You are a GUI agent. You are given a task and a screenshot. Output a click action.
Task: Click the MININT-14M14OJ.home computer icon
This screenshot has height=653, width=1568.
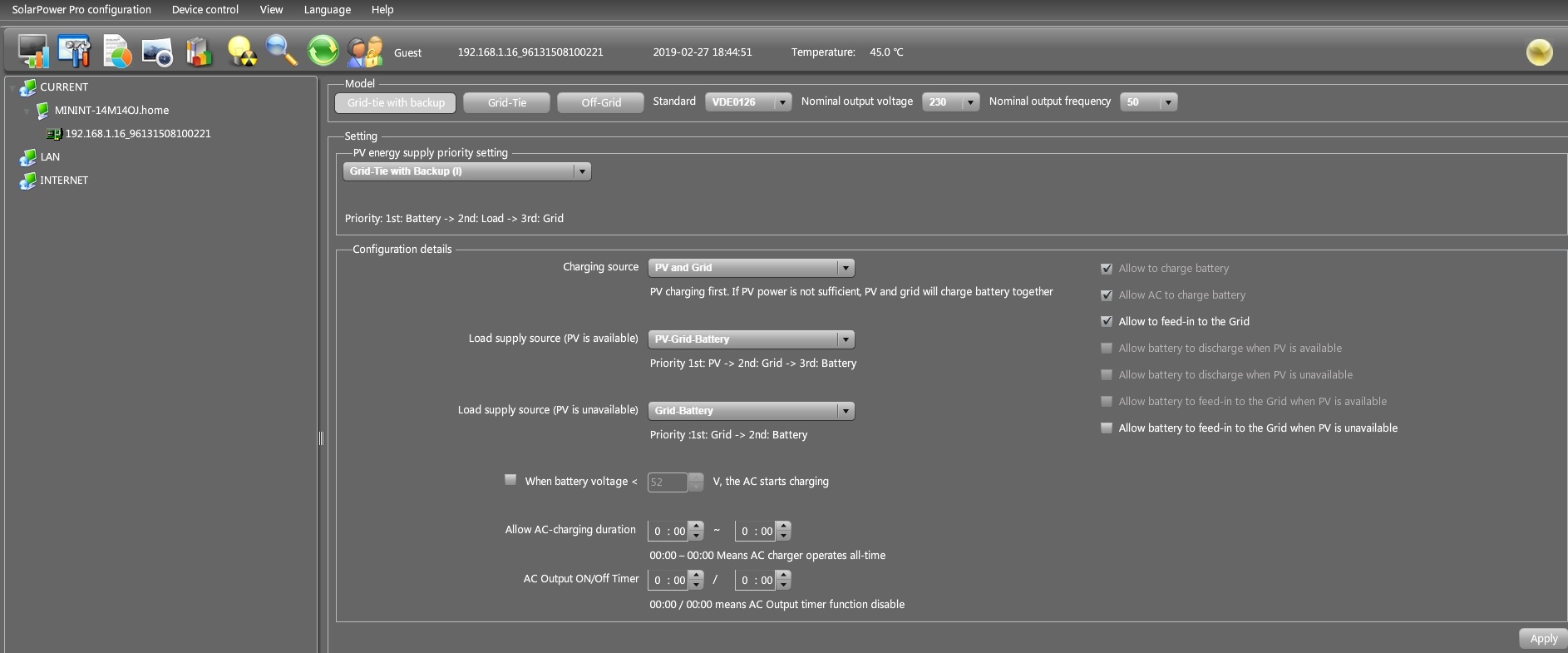[x=42, y=110]
